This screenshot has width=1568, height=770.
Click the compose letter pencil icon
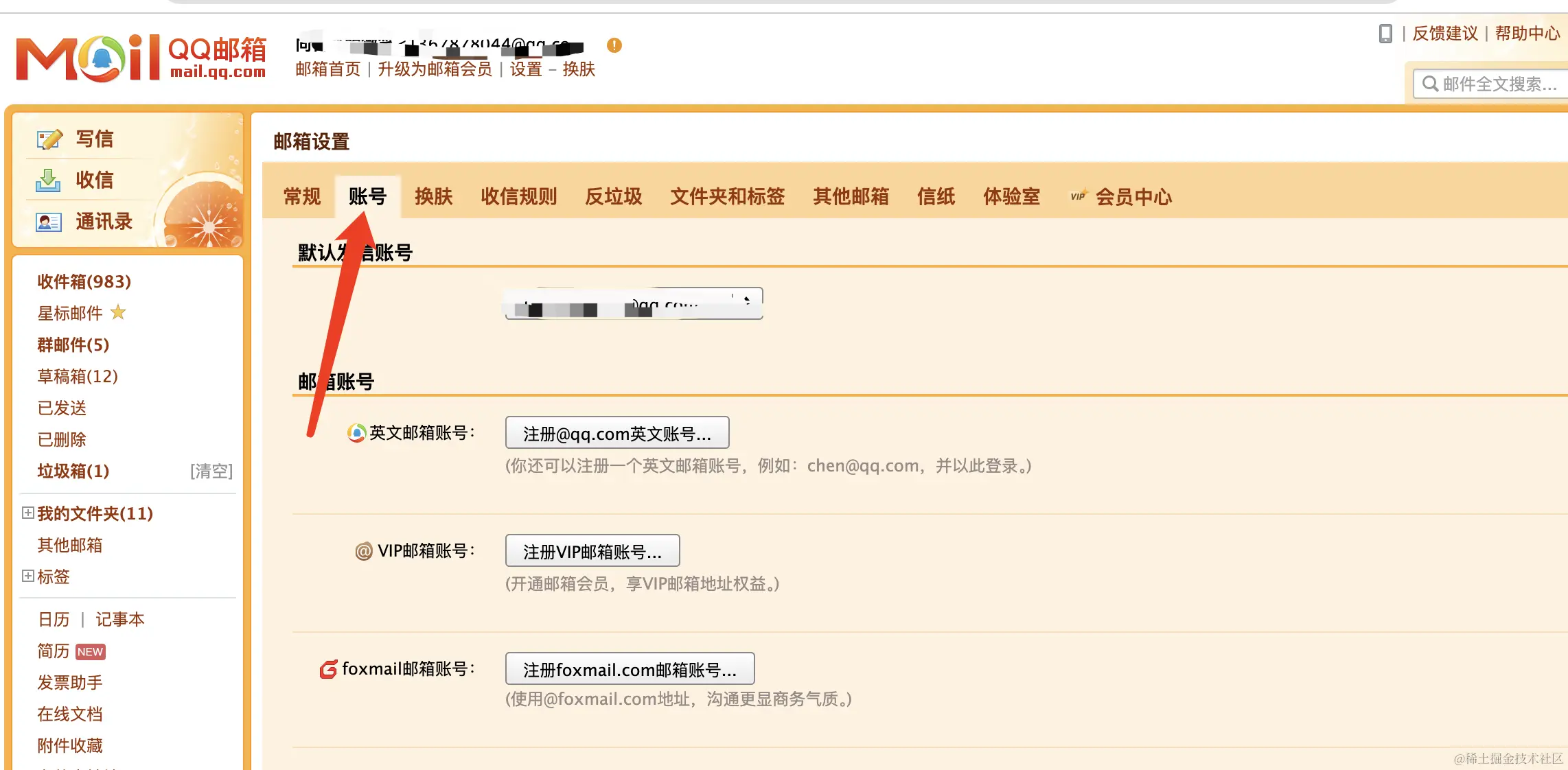pyautogui.click(x=49, y=139)
